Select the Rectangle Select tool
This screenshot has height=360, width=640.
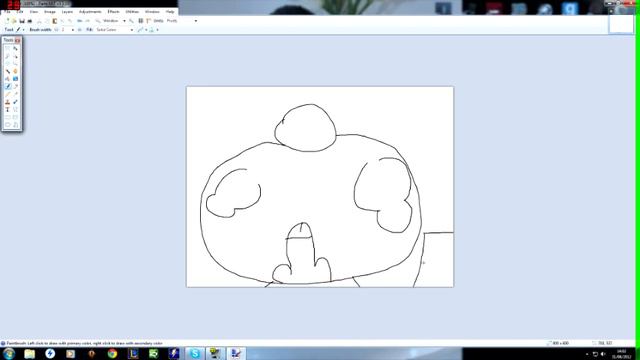point(8,48)
